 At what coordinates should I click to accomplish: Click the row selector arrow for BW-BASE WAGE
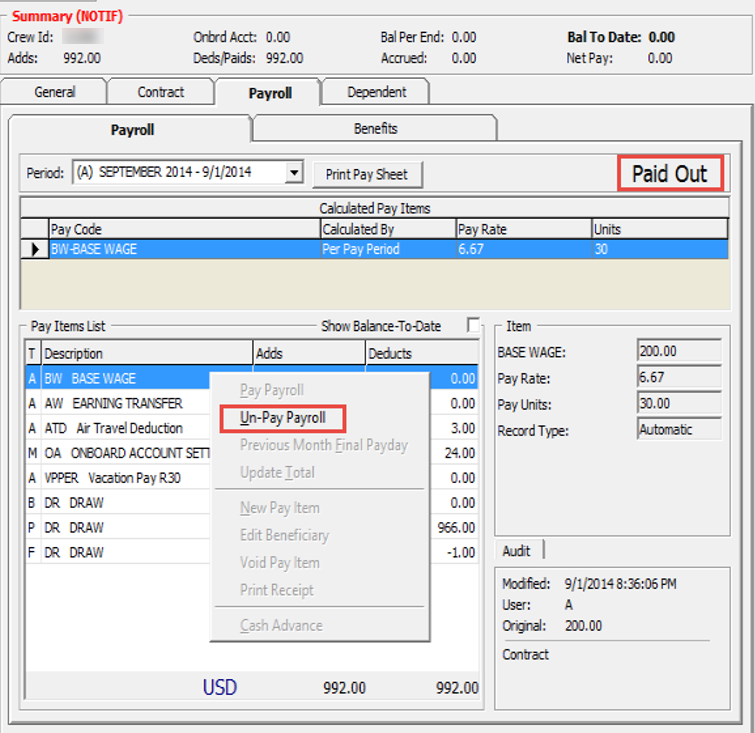[35, 249]
